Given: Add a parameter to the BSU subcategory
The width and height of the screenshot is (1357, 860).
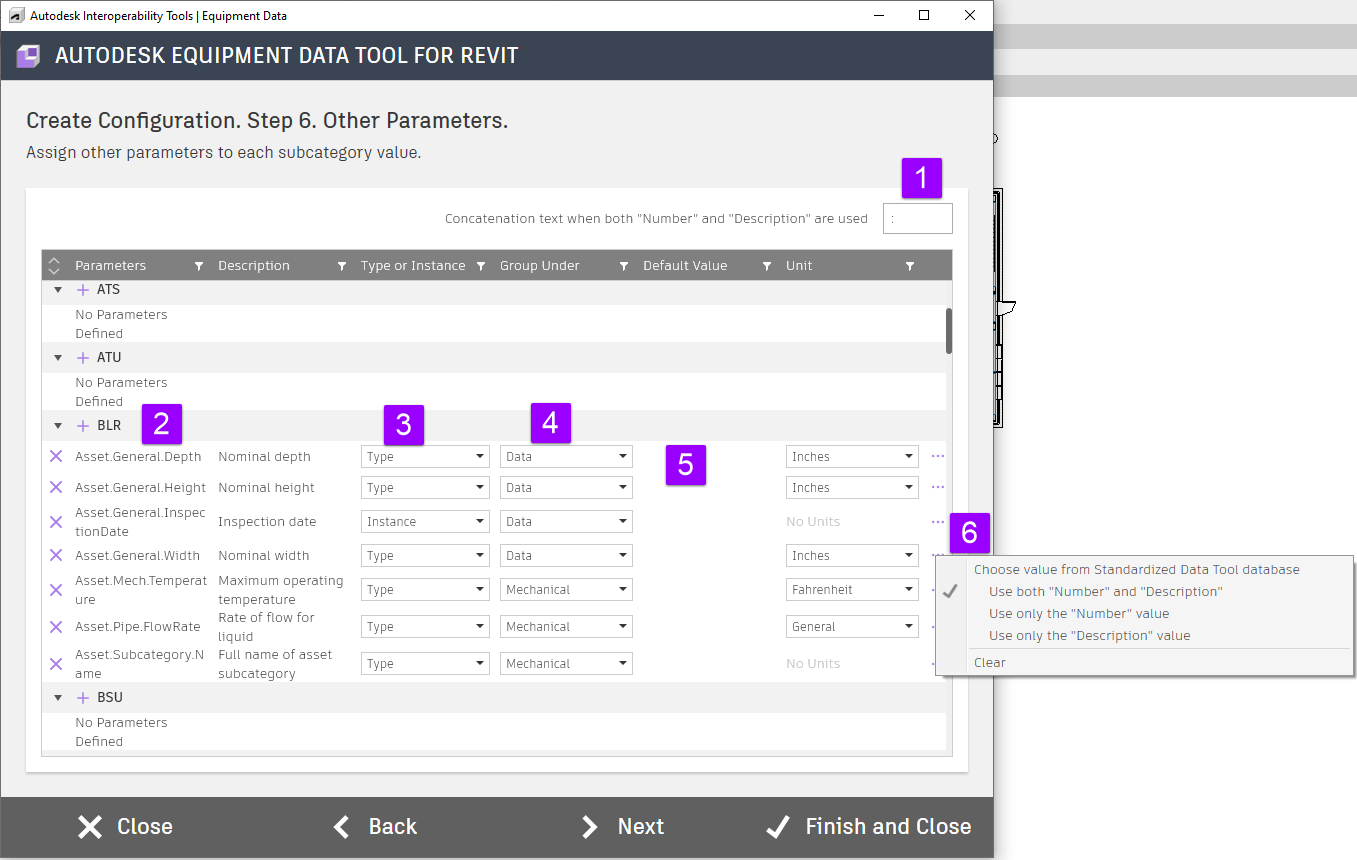Looking at the screenshot, I should (x=83, y=698).
